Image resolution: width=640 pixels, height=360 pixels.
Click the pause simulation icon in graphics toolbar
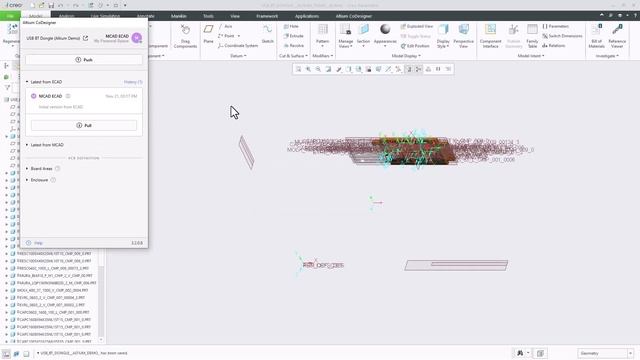coord(438,69)
